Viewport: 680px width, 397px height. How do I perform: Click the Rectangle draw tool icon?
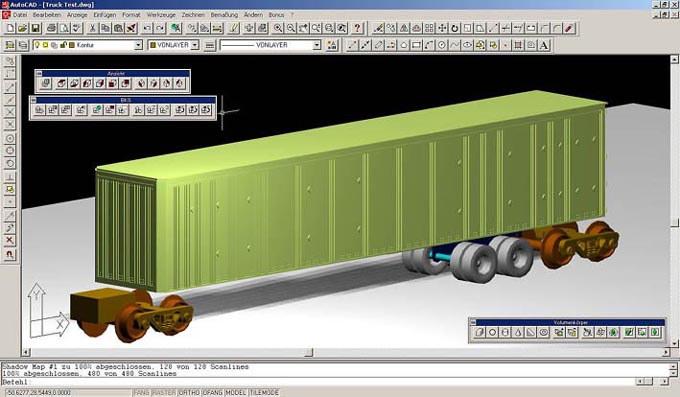tap(416, 45)
